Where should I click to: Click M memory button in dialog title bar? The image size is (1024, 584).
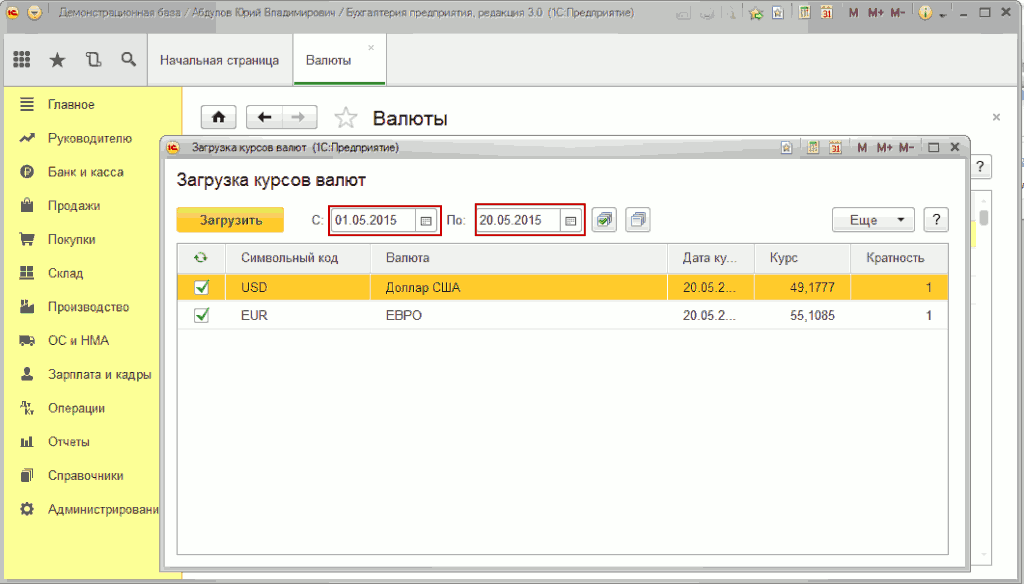coord(862,148)
